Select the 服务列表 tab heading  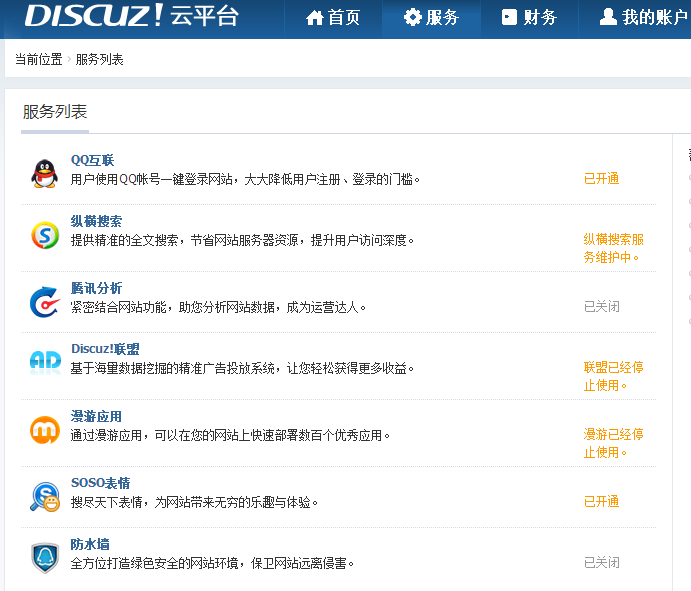(x=55, y=112)
